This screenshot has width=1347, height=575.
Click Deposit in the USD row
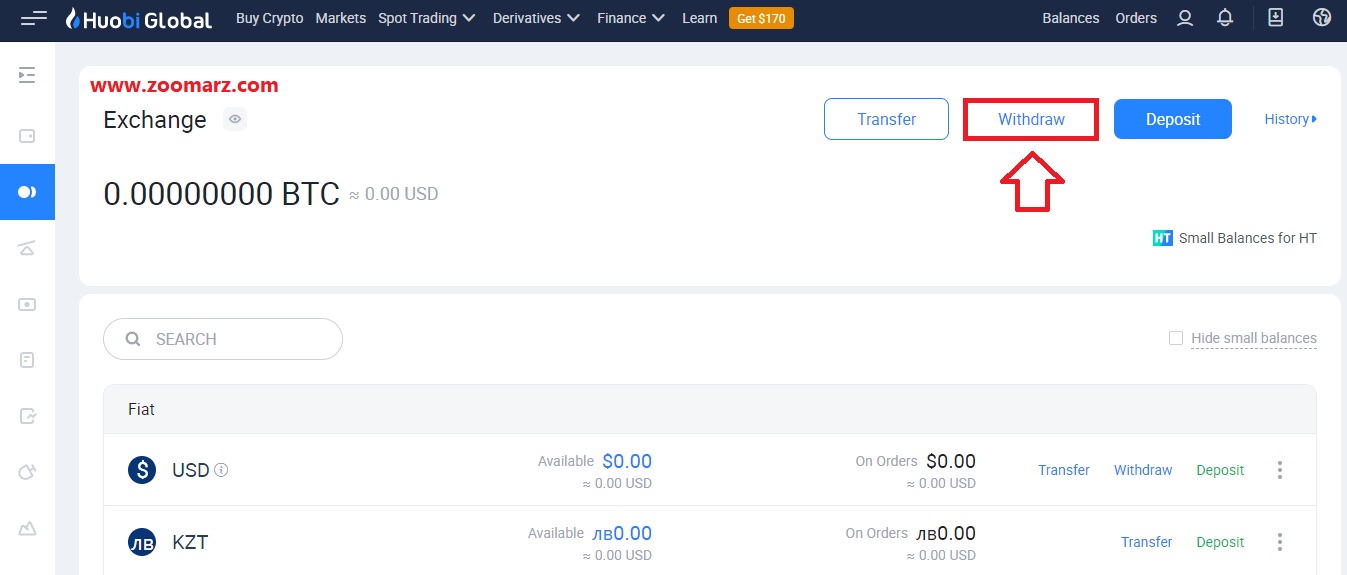click(x=1220, y=470)
